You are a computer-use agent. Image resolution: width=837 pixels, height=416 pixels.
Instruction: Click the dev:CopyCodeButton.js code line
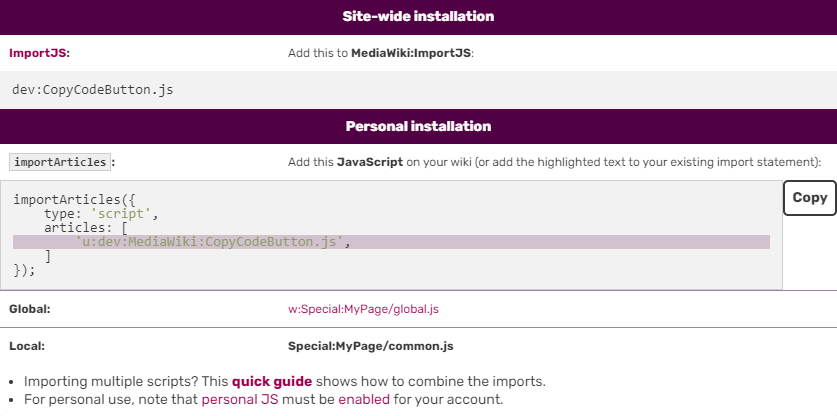pos(93,90)
